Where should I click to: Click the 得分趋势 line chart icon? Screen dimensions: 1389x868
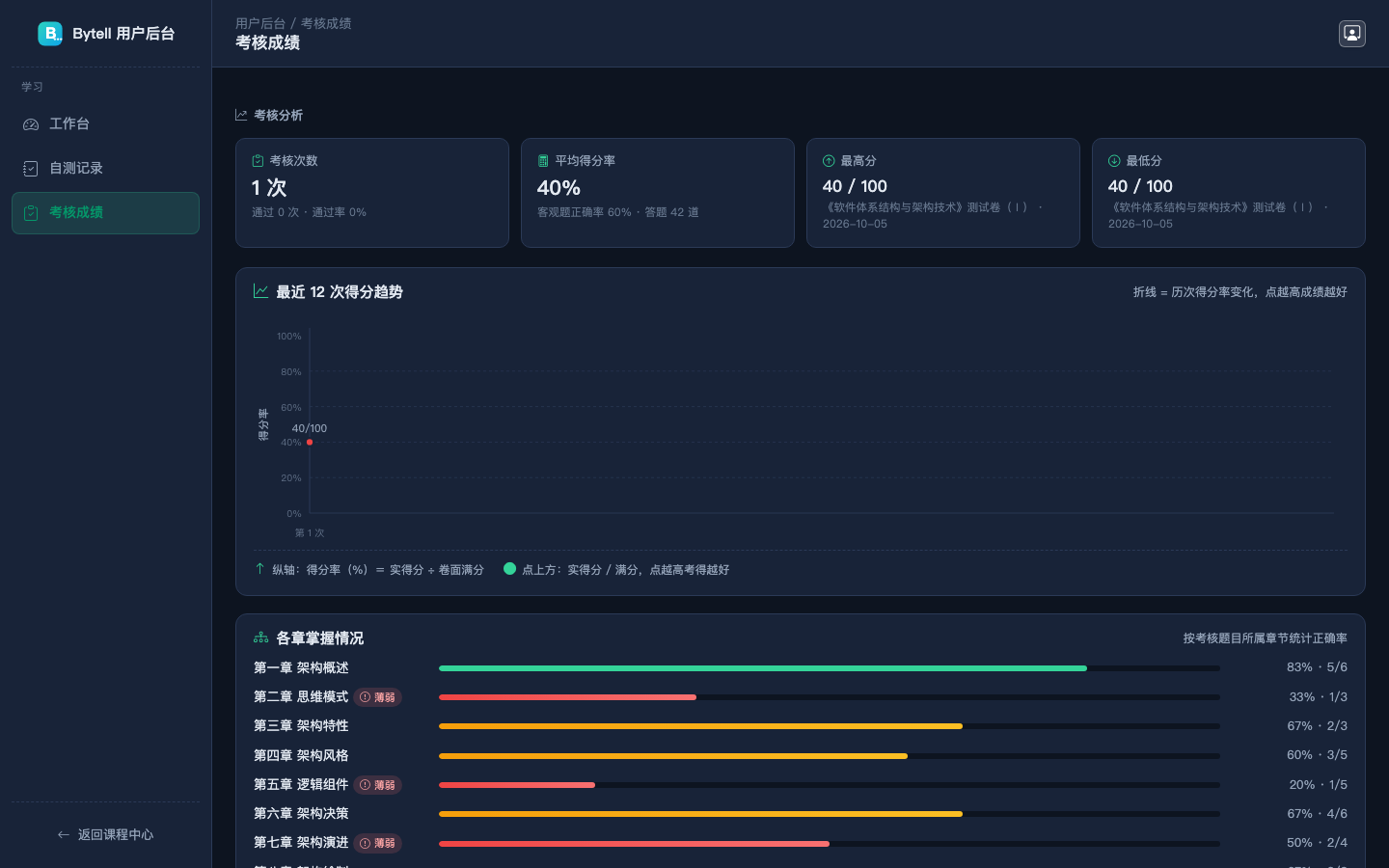click(260, 291)
